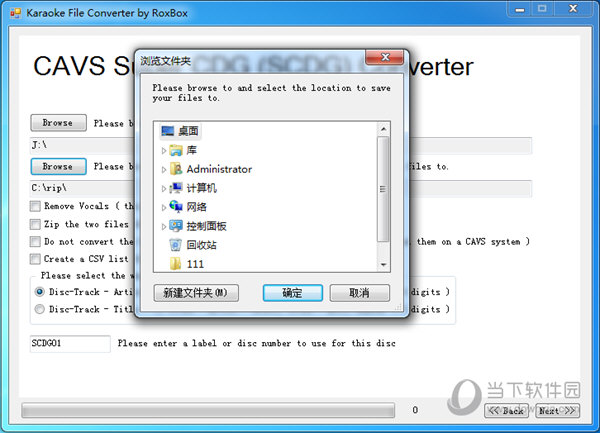
Task: Click the Computer (计算机) icon
Action: pos(176,188)
